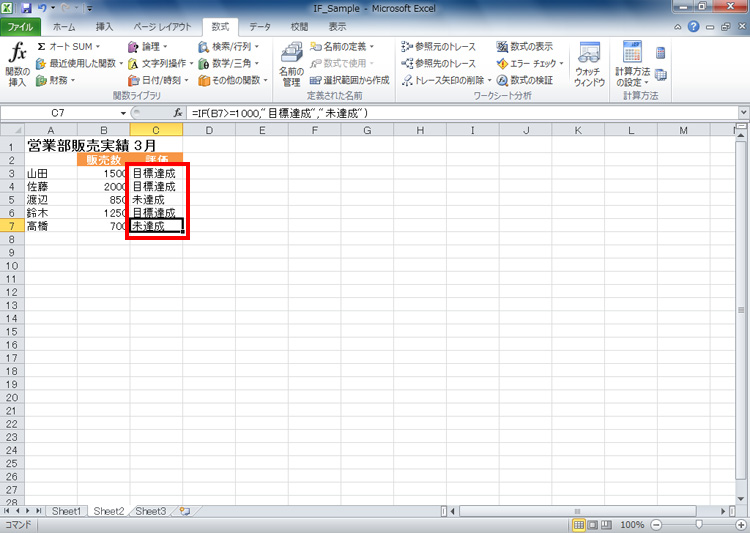Click the Calculate Sheet icon
The width and height of the screenshot is (750, 533).
[x=661, y=74]
